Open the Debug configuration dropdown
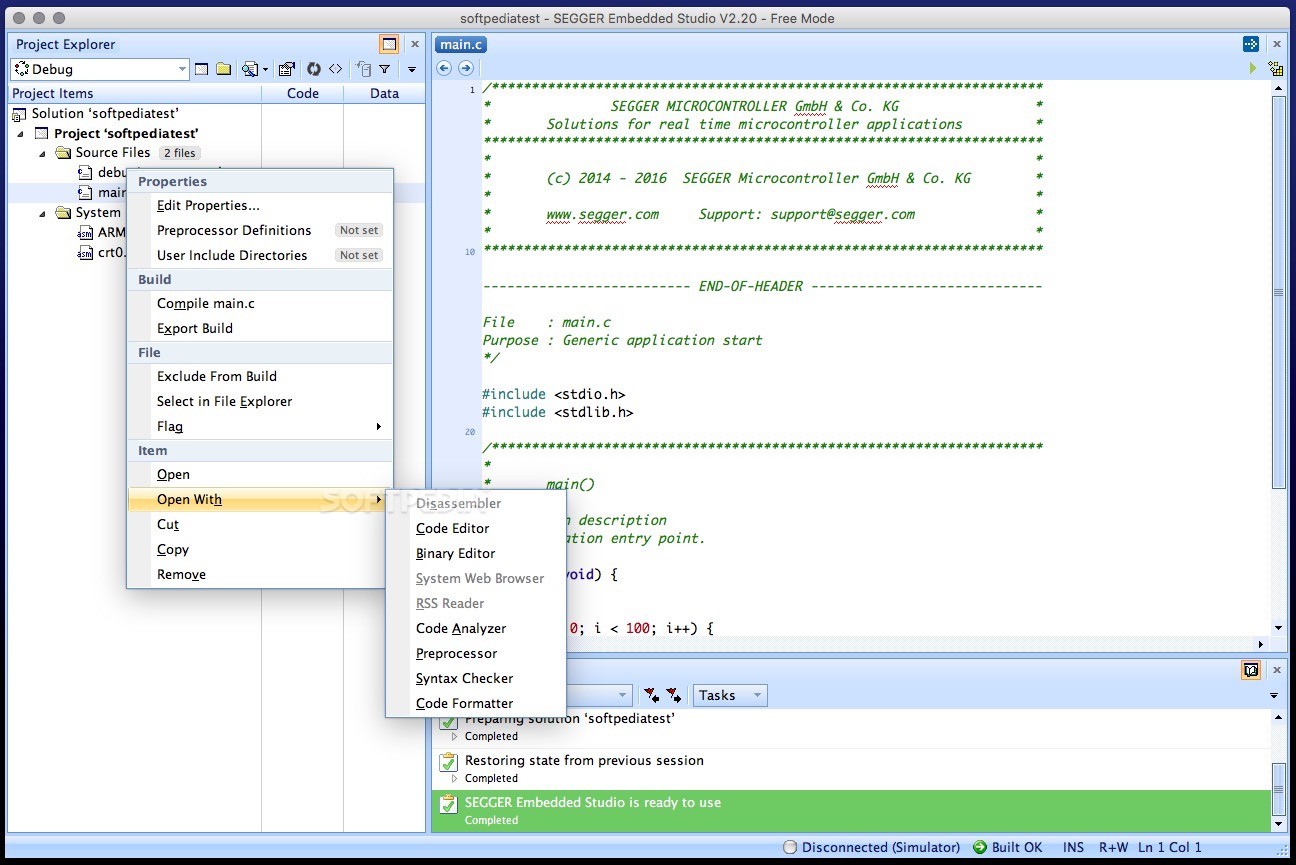 coord(99,69)
